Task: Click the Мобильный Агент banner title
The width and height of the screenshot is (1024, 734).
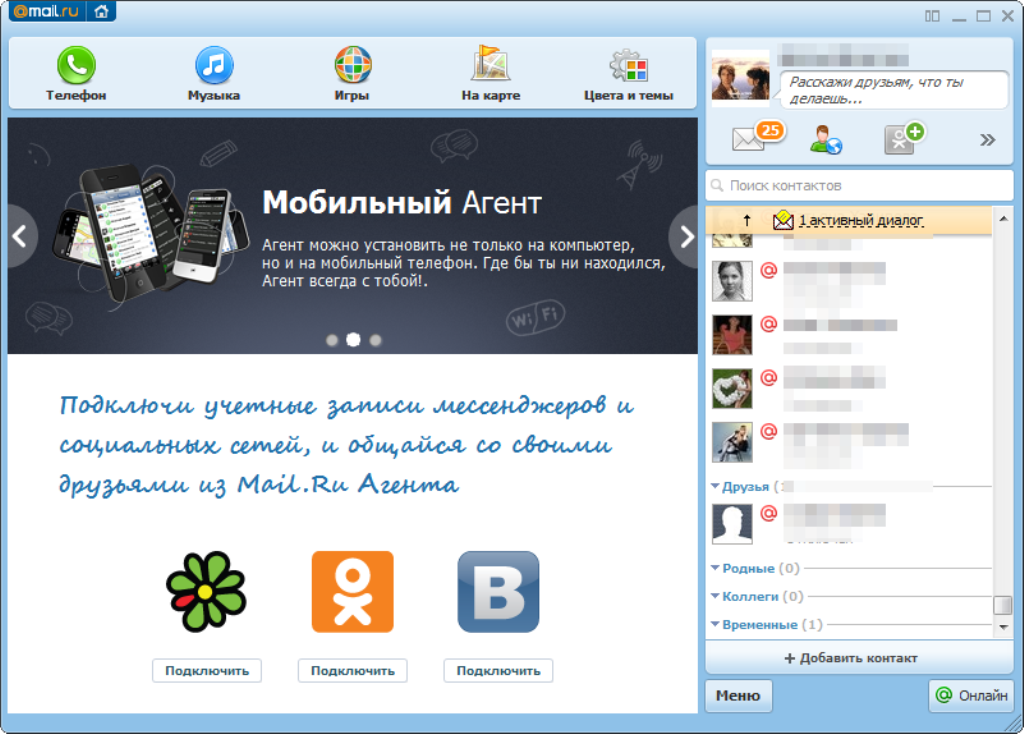Action: (402, 202)
